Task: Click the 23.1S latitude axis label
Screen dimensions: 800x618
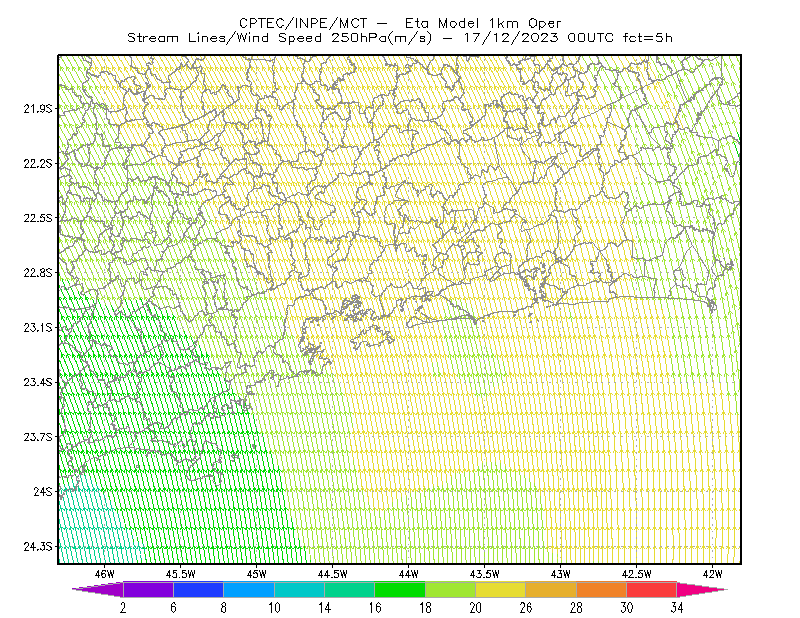Action: coord(38,327)
